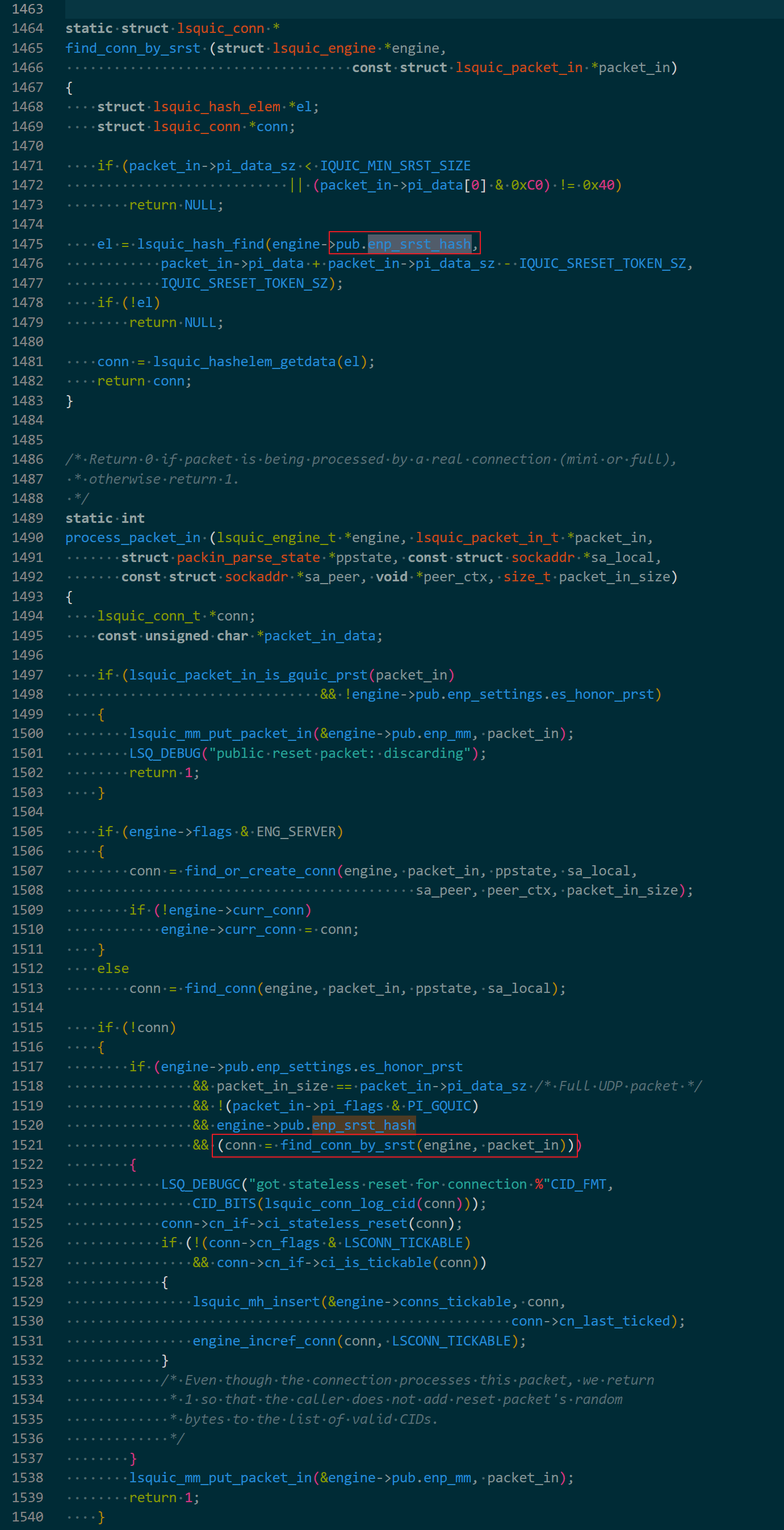Click highlighted enp_srst_hash on line 1520
The width and height of the screenshot is (784, 1530).
(x=363, y=1125)
